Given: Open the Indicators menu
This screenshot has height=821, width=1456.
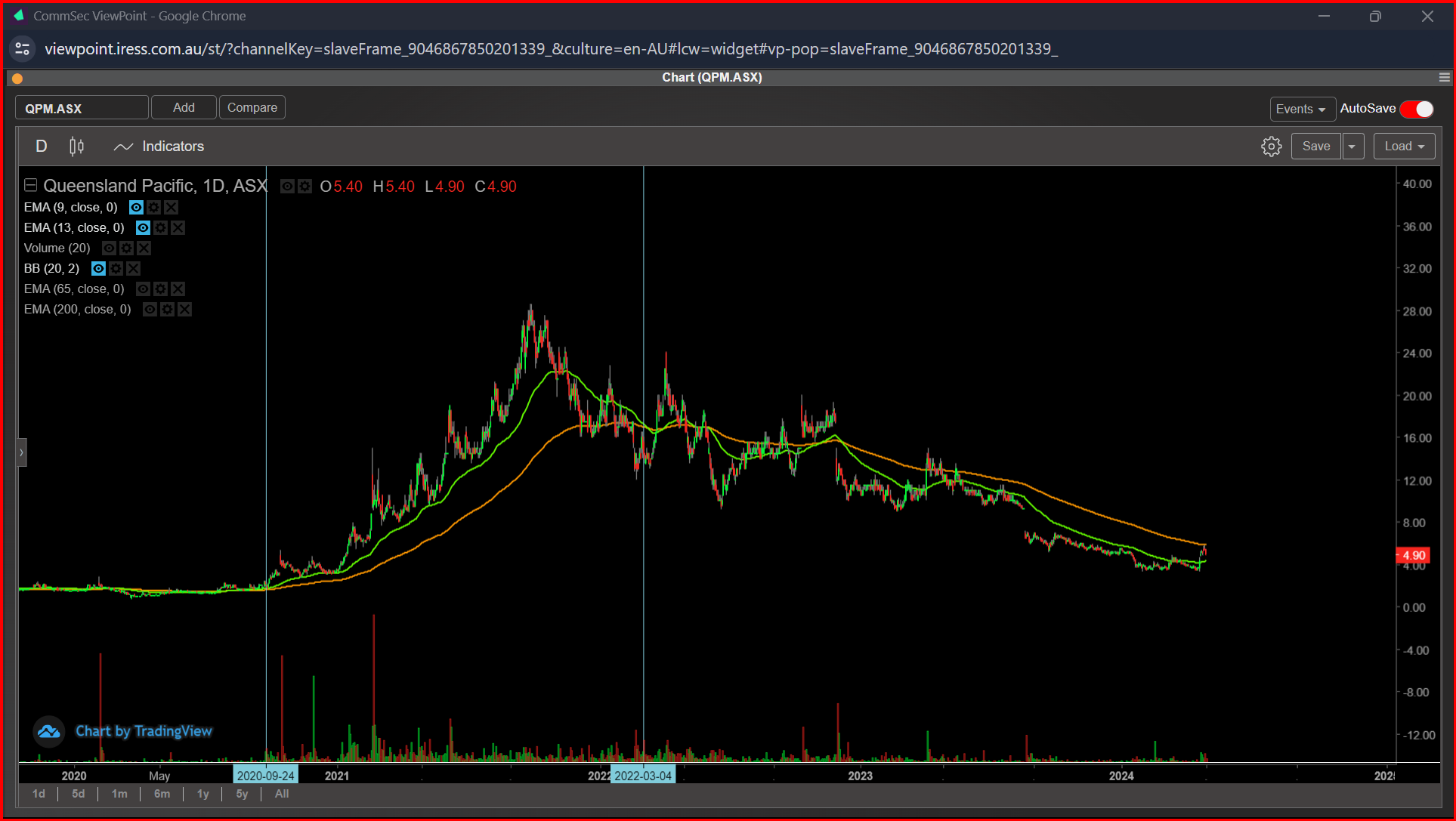Looking at the screenshot, I should 159,147.
